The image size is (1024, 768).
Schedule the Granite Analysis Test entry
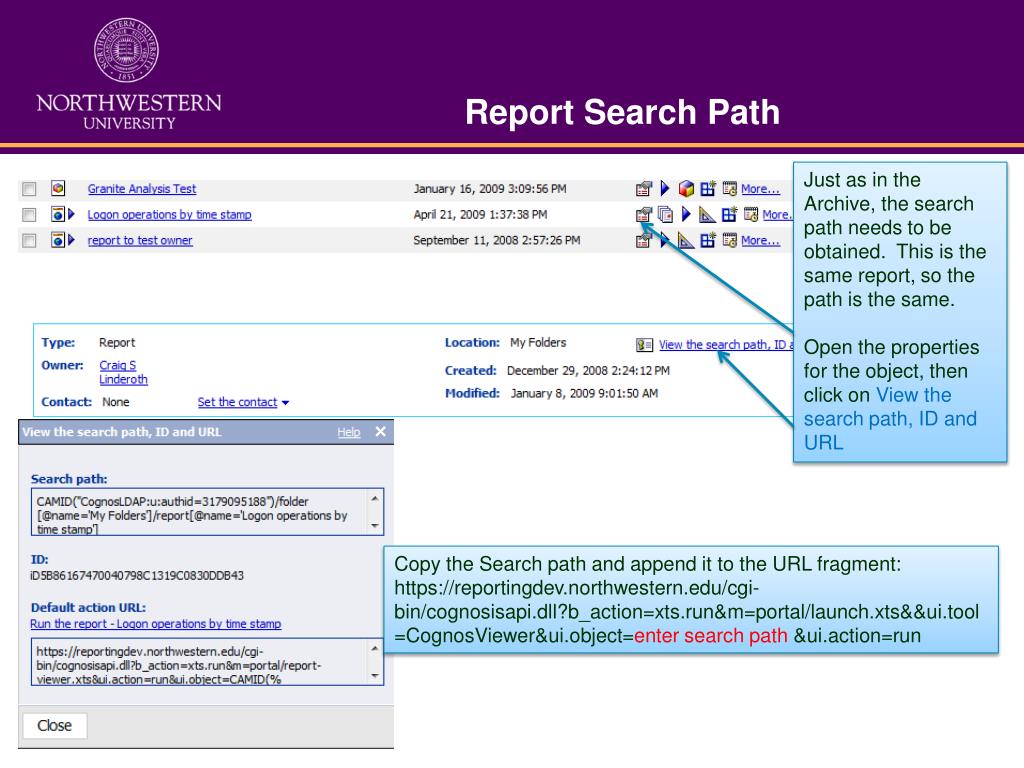729,189
